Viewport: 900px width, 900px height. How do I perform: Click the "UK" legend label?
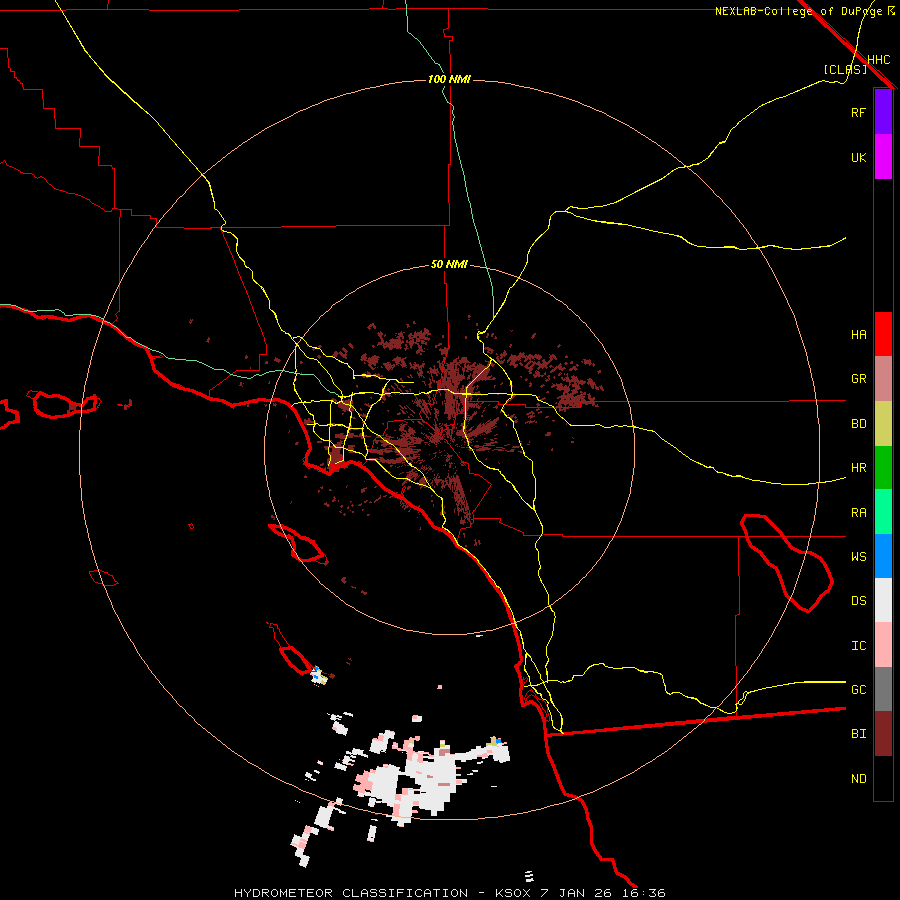click(x=858, y=157)
